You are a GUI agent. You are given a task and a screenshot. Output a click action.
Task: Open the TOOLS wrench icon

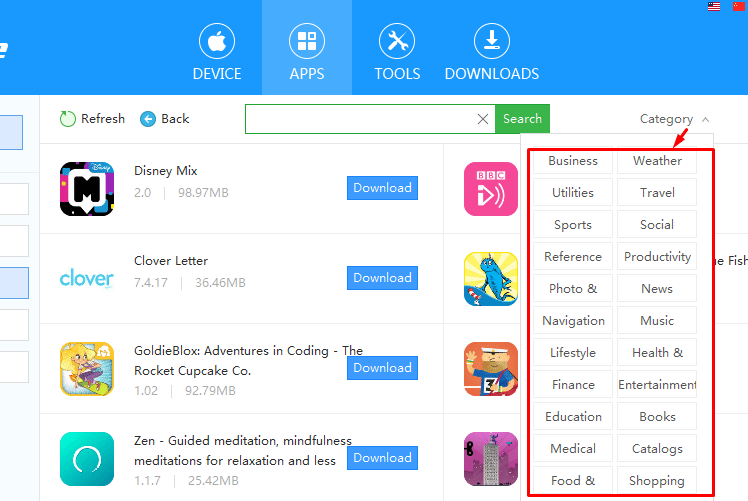point(397,41)
